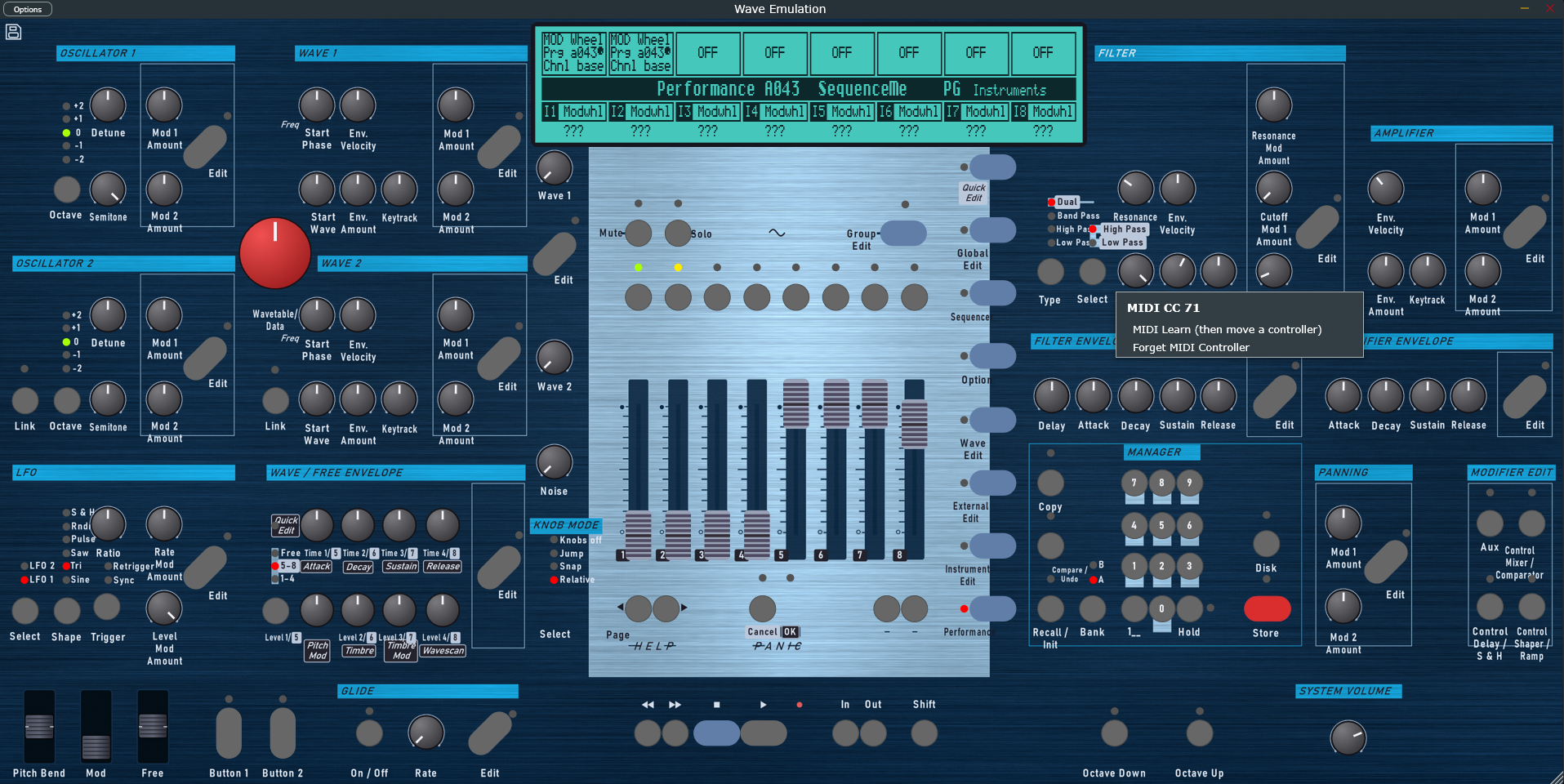This screenshot has height=784, width=1564.
Task: Click the Quick Edit pill button
Action: (x=992, y=167)
